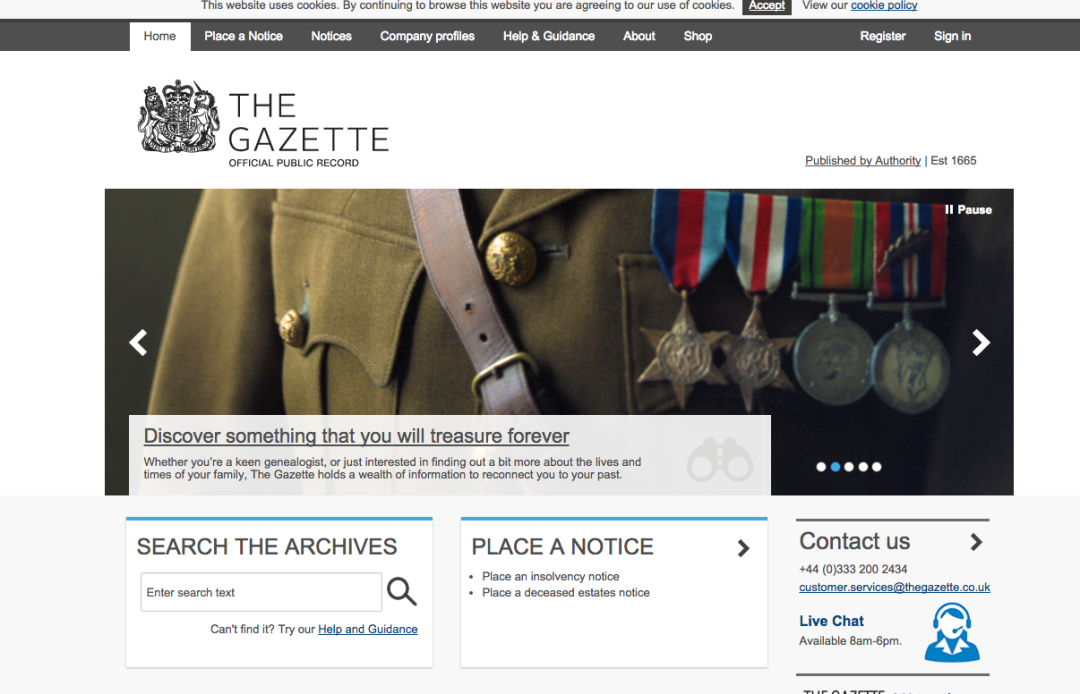Go back a slide using the left arrow
The width and height of the screenshot is (1080, 694).
[137, 342]
